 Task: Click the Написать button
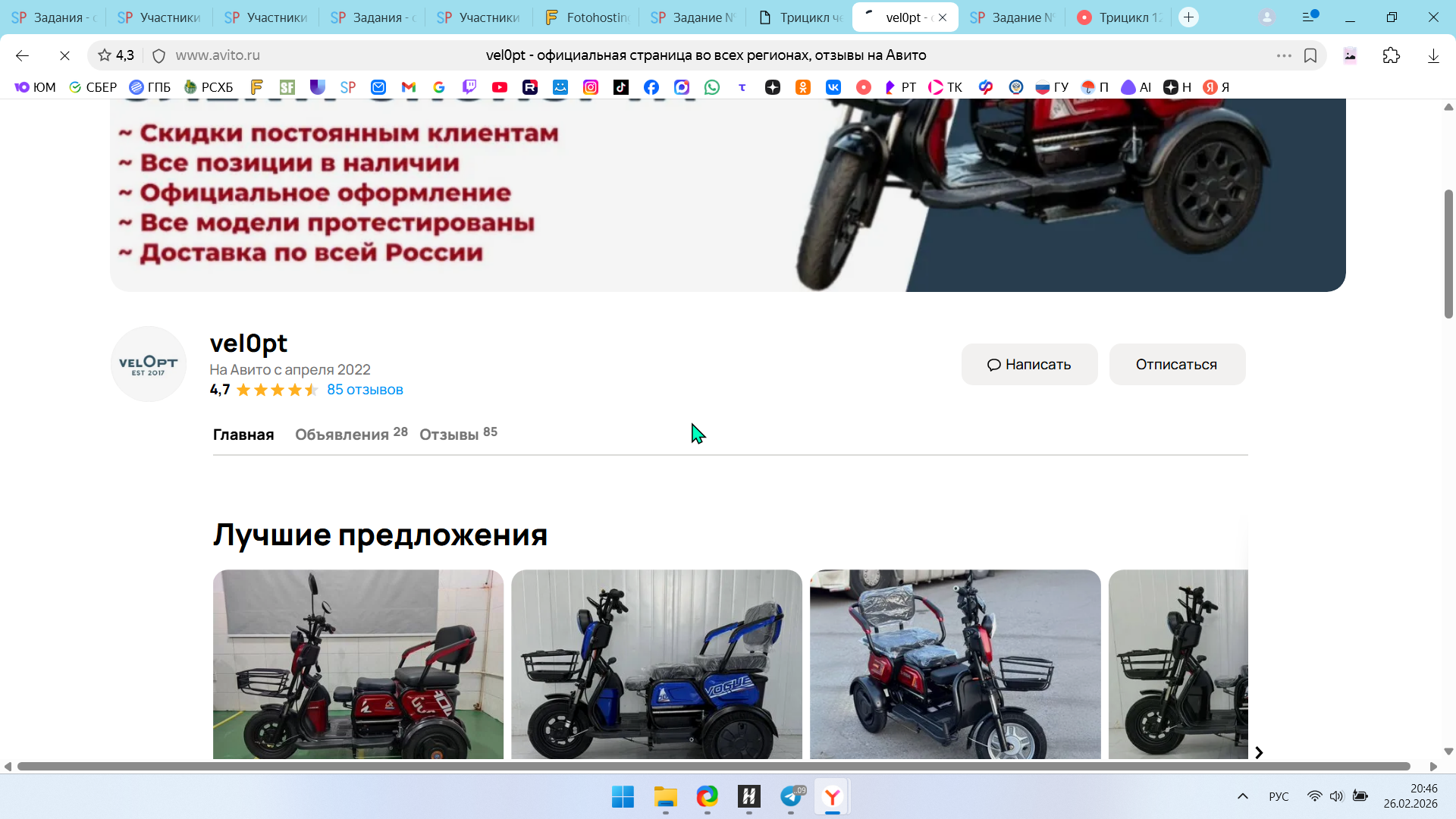[x=1029, y=365]
